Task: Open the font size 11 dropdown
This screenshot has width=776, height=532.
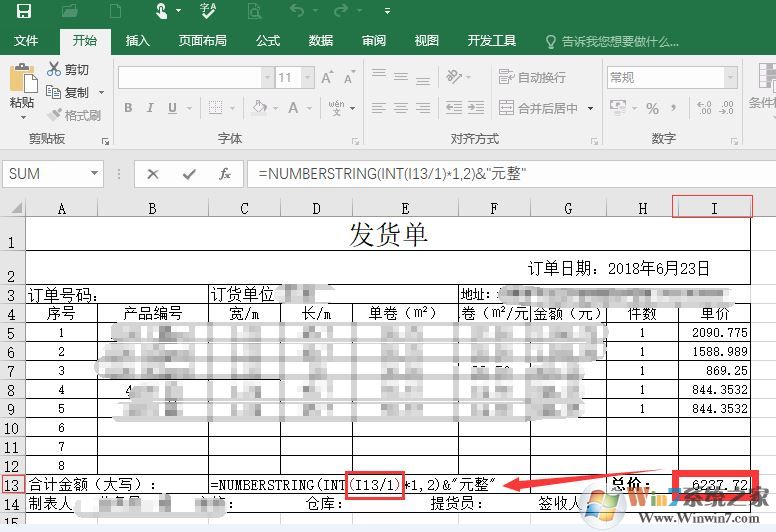Action: point(308,78)
